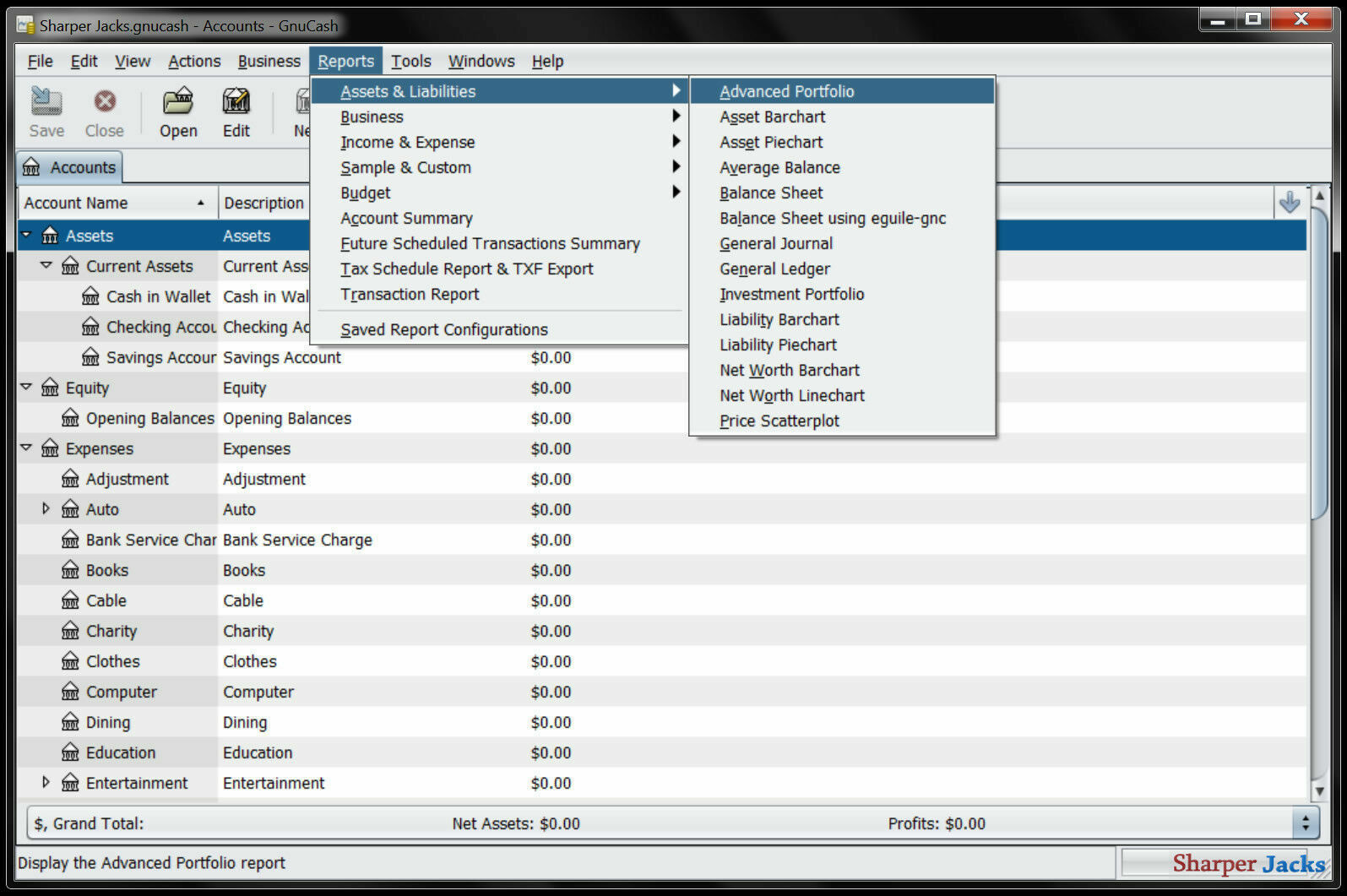Click the scrollbar down arrow
Viewport: 1347px width, 896px height.
[1319, 791]
